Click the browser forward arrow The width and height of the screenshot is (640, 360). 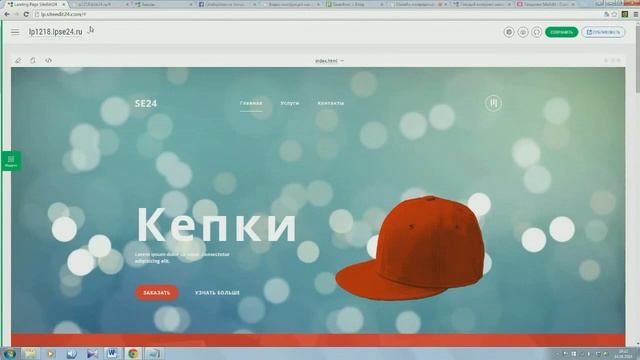[x=16, y=14]
